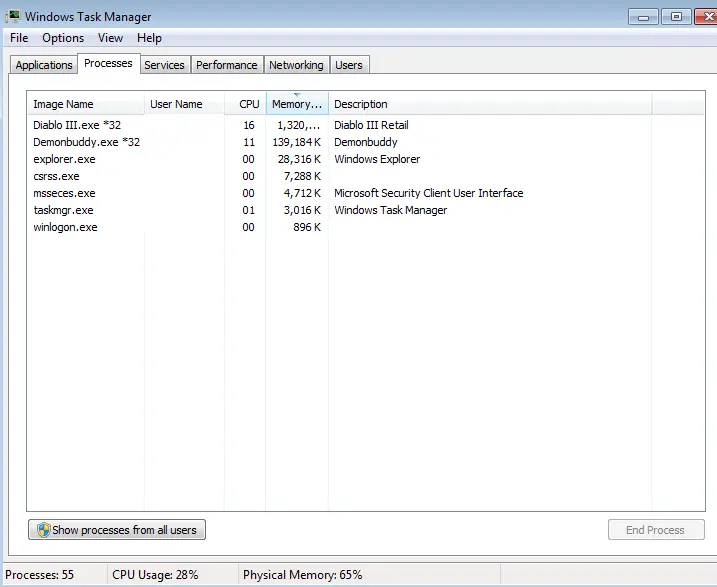This screenshot has width=717, height=587.
Task: Maximize the Task Manager window
Action: [676, 17]
